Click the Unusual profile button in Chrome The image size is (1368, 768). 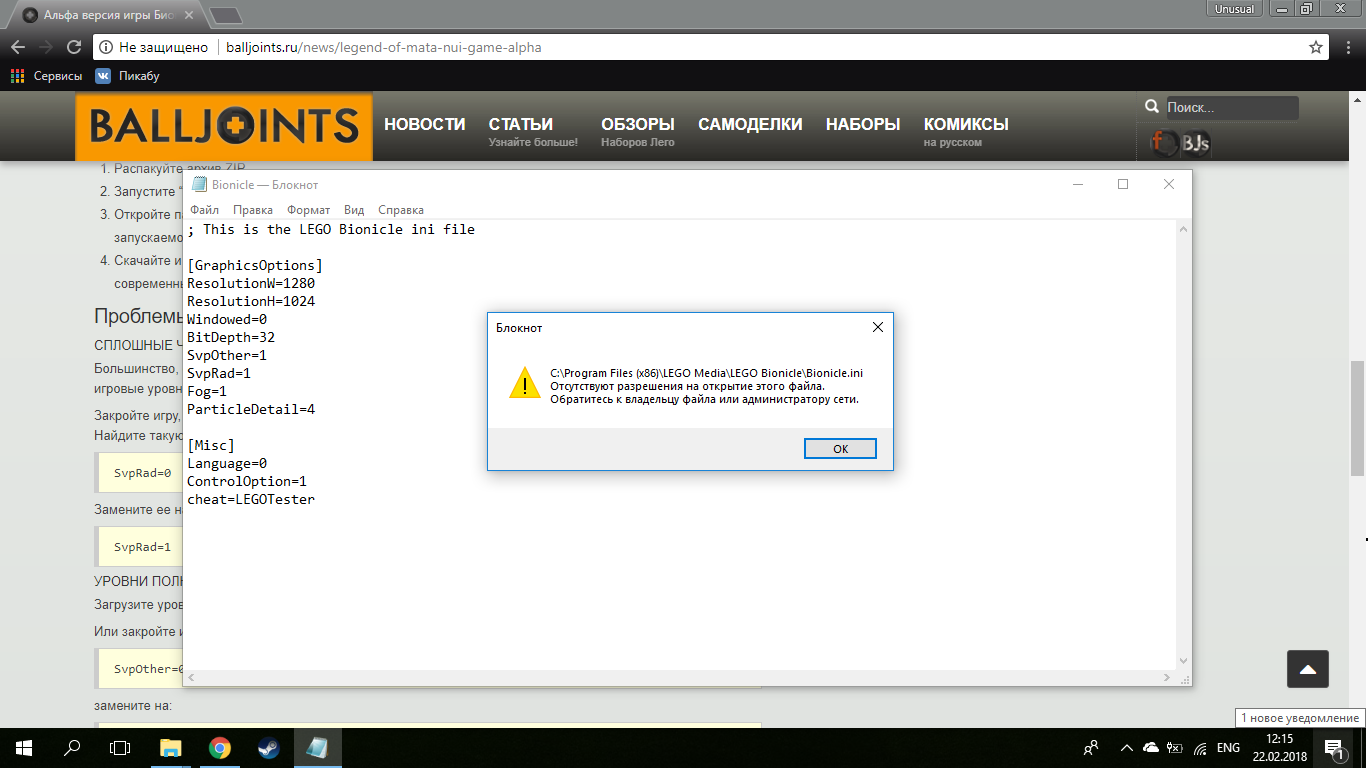[x=1234, y=9]
